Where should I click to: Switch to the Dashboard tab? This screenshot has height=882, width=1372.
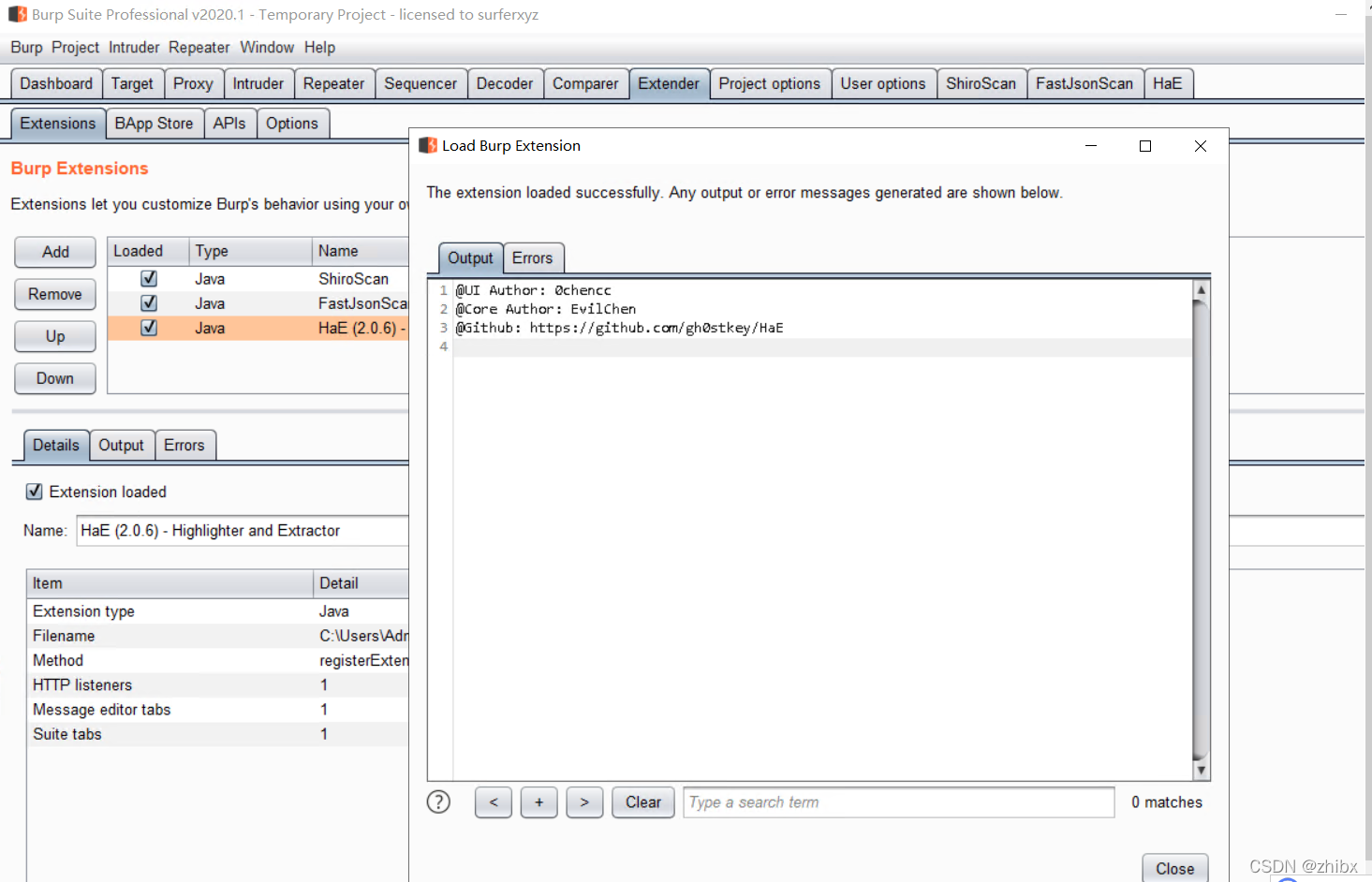[x=56, y=83]
